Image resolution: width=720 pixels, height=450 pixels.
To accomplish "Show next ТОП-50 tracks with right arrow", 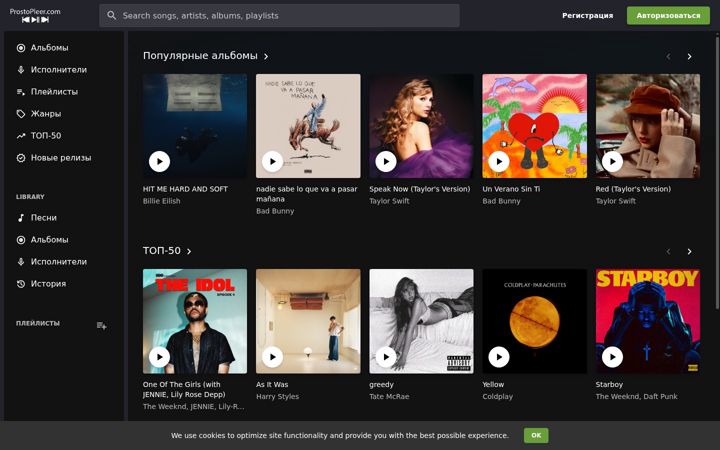I will [689, 252].
